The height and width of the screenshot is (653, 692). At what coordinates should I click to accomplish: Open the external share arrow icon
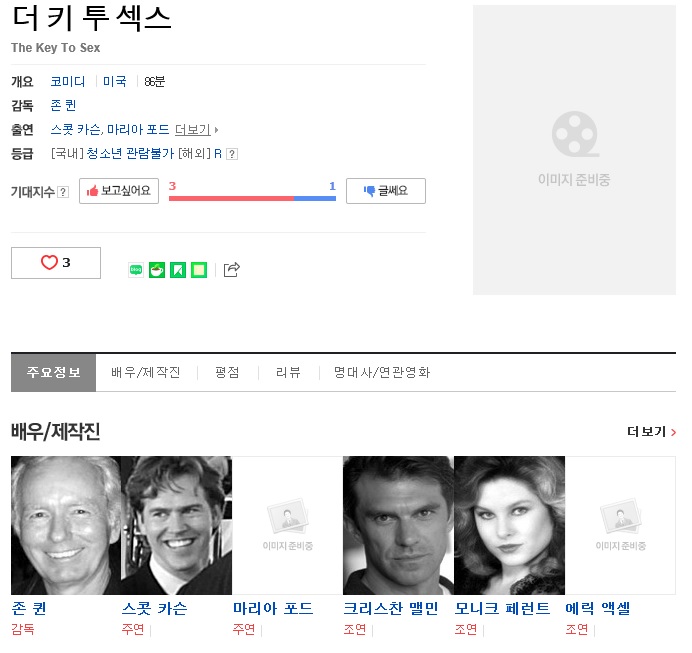232,269
